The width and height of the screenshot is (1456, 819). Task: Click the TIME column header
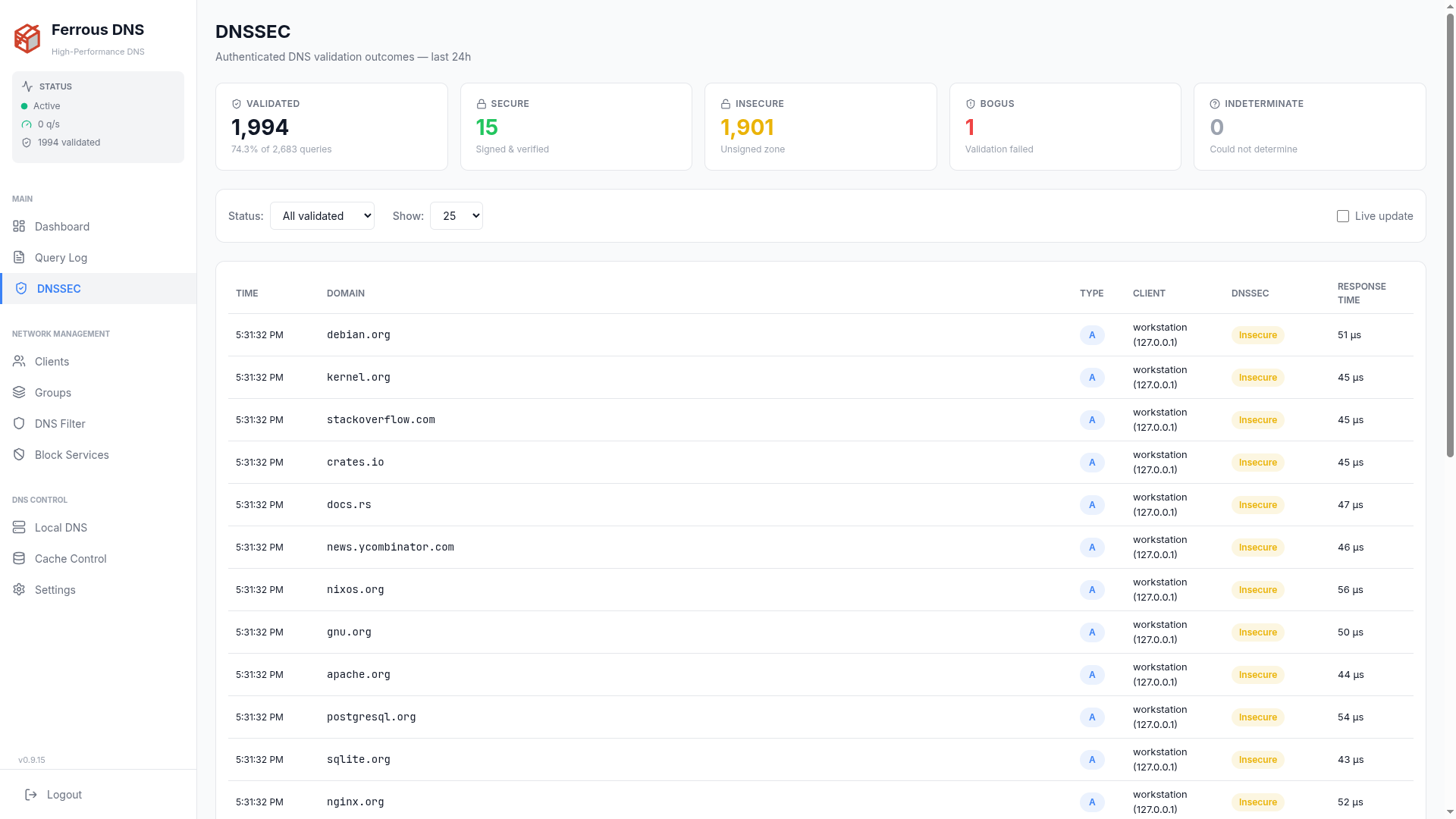(247, 293)
